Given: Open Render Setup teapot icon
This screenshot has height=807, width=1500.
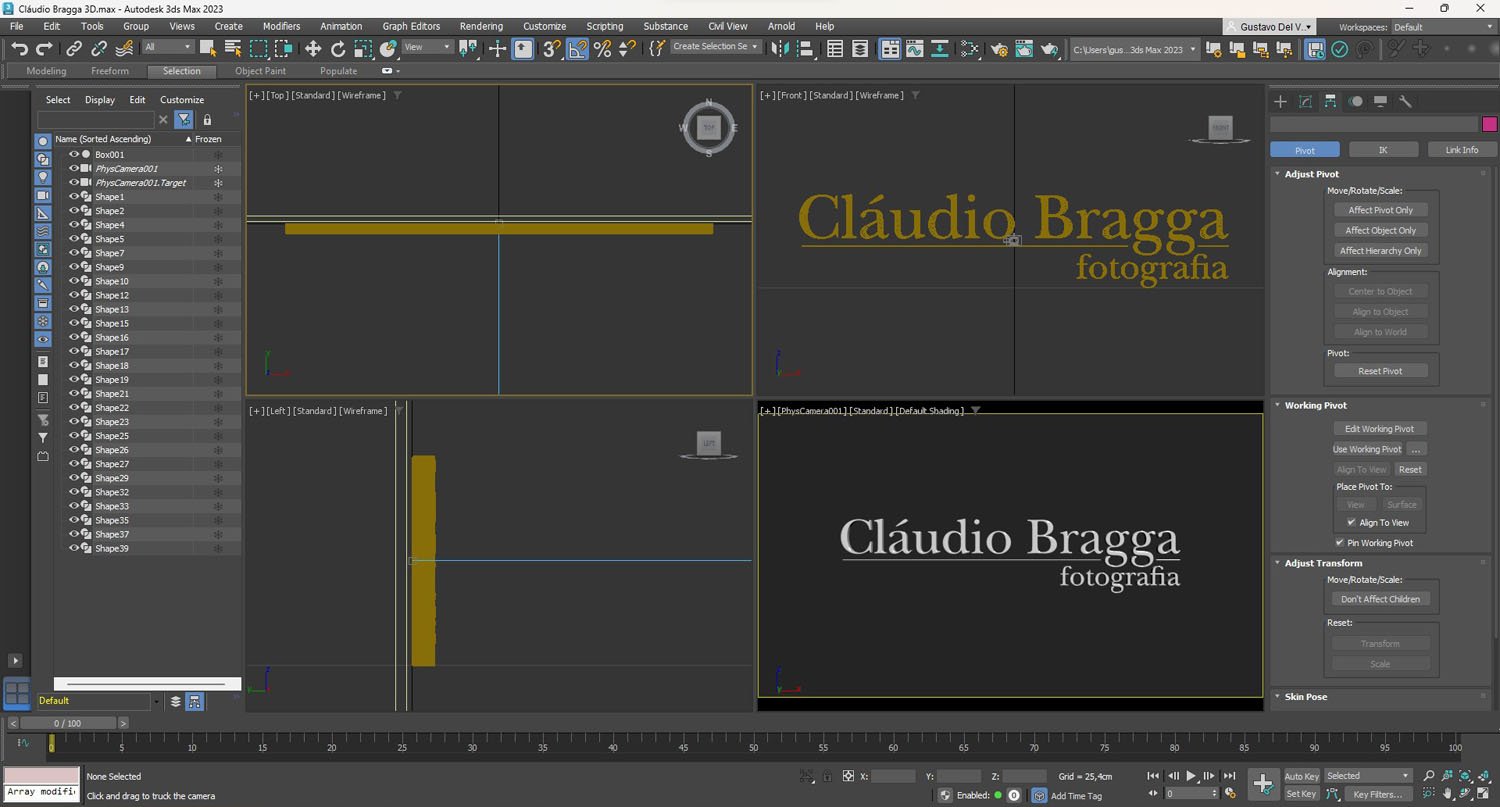Looking at the screenshot, I should pos(998,48).
